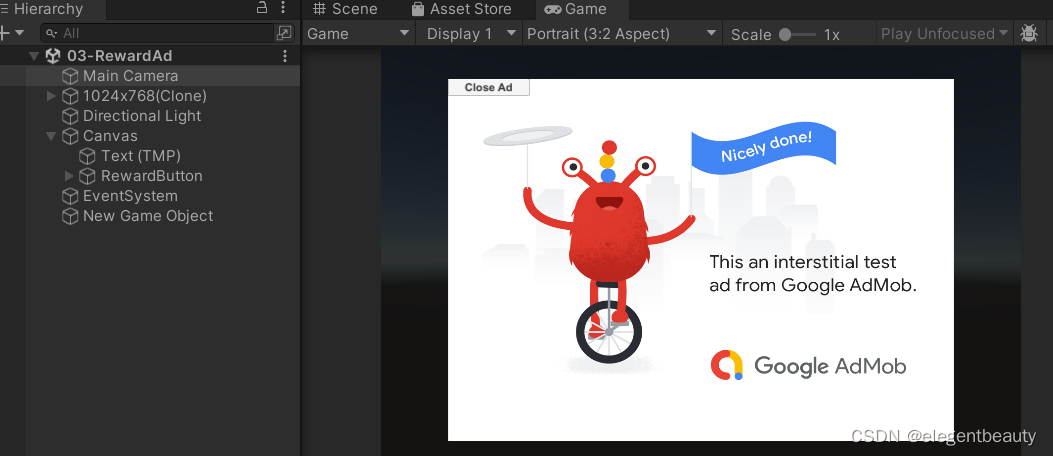1053x456 pixels.
Task: Open the Play Unfocused dropdown
Action: point(944,34)
